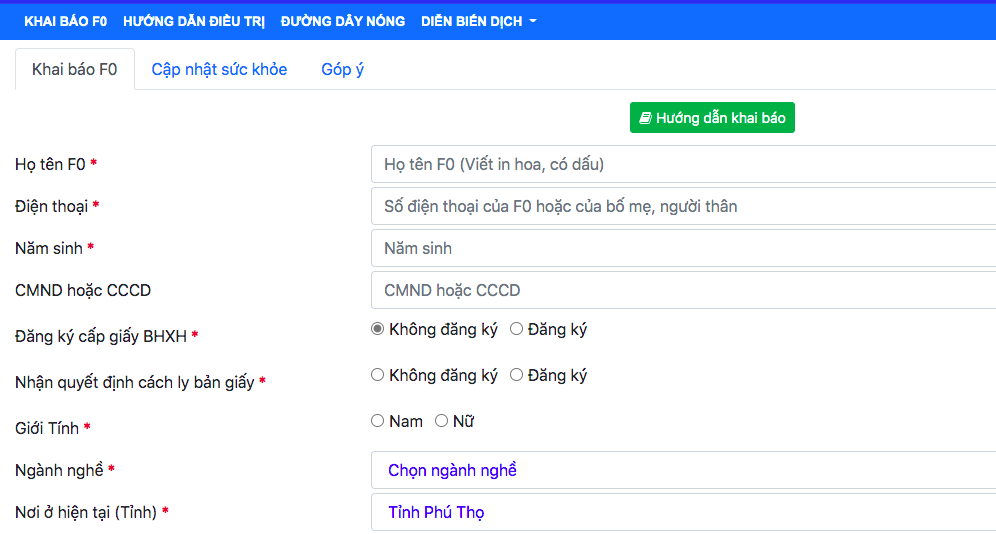The height and width of the screenshot is (534, 996).
Task: Select Đăng ký for quyết định cách ly bản giấy
Action: point(516,375)
